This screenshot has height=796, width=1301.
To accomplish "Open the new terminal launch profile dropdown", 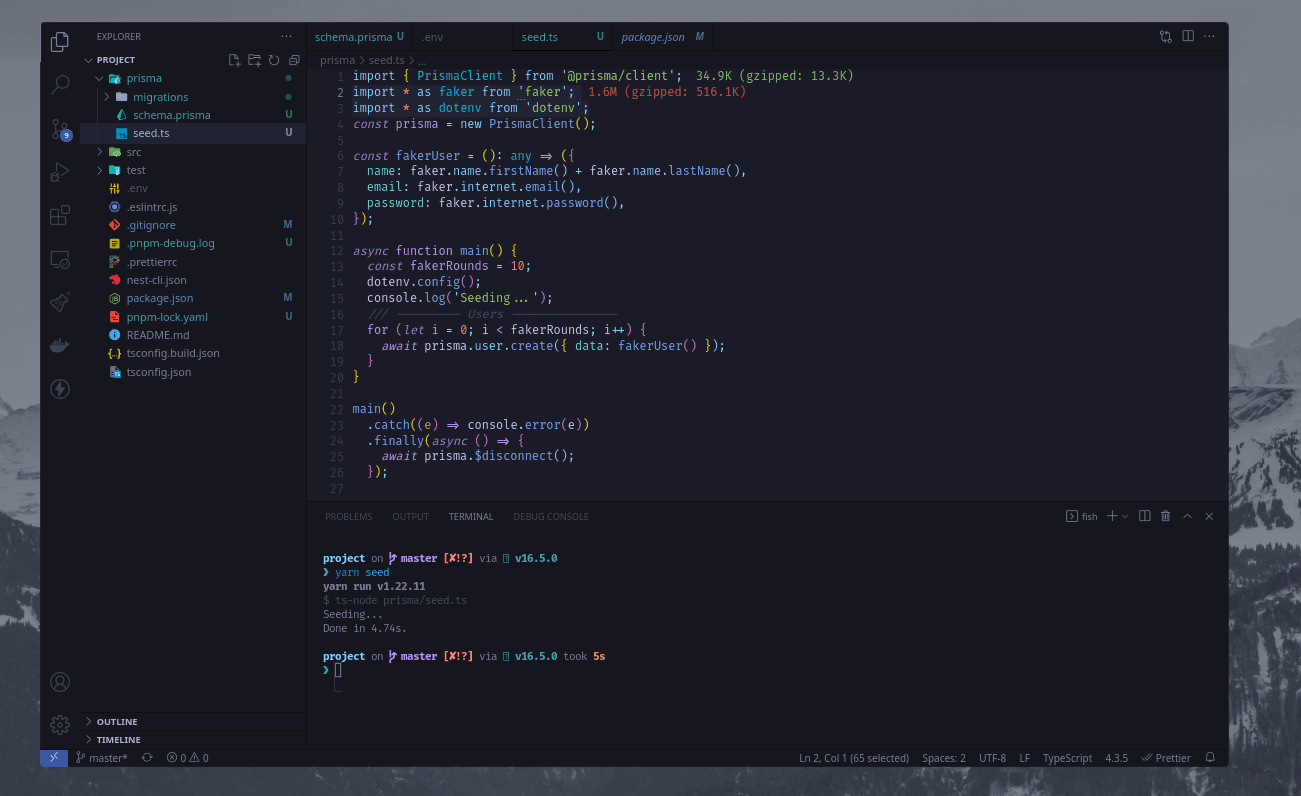I will click(x=1125, y=516).
